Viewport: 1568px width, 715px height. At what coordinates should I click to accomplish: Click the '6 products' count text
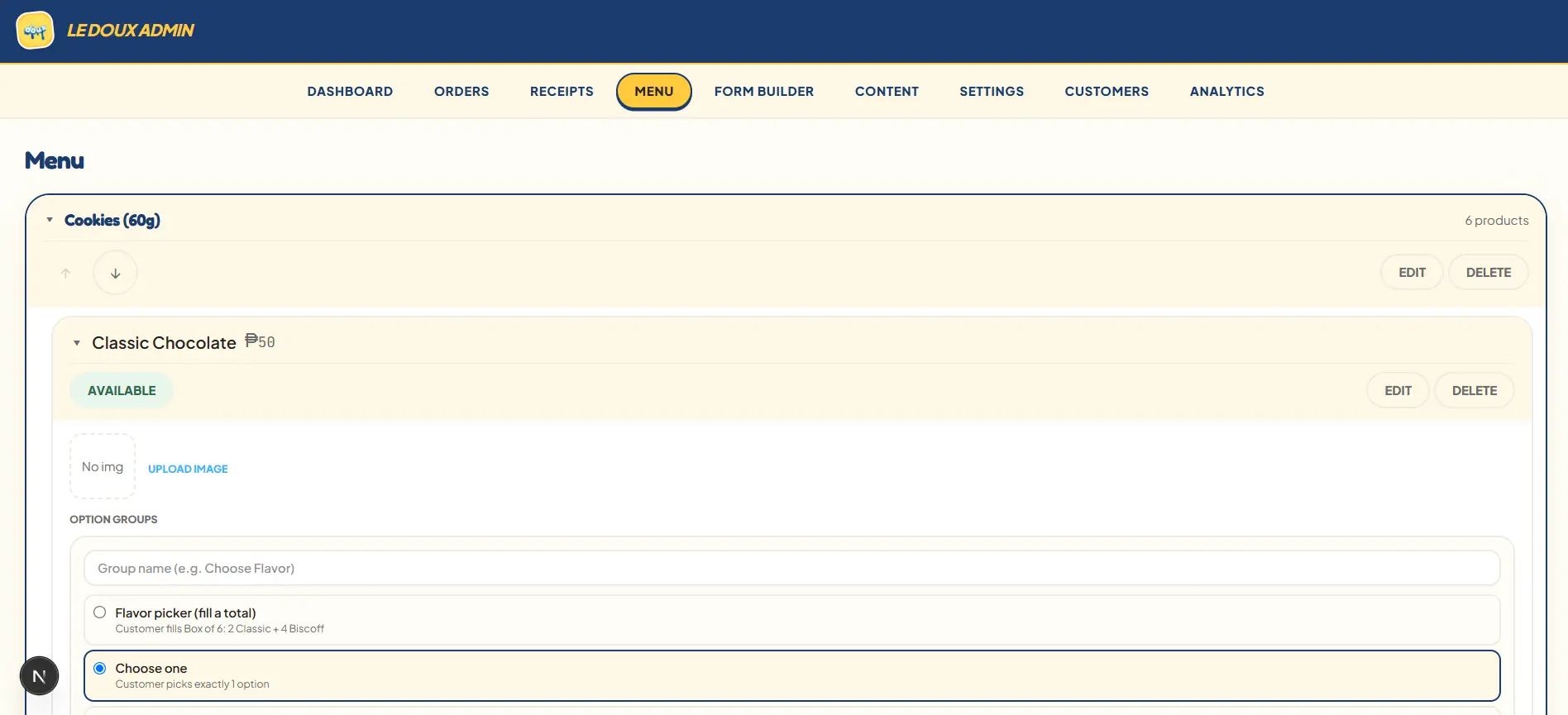tap(1497, 221)
